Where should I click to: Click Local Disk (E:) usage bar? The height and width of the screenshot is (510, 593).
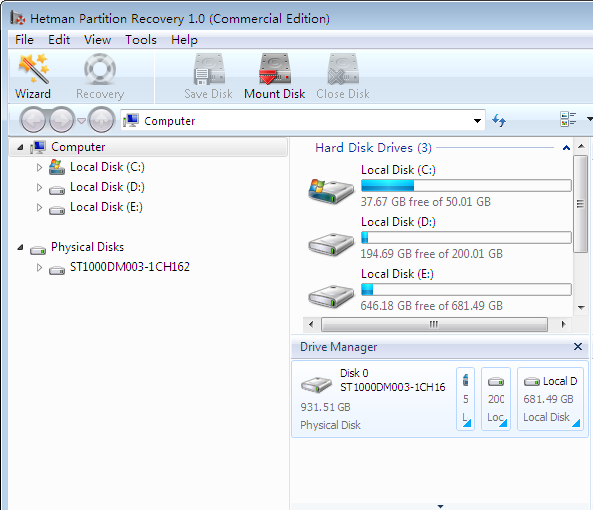pyautogui.click(x=466, y=290)
